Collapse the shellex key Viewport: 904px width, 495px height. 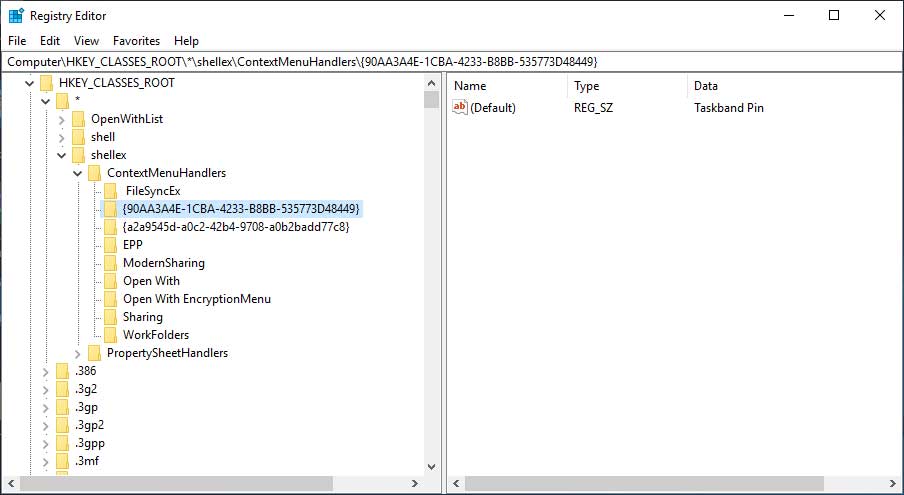[x=62, y=155]
